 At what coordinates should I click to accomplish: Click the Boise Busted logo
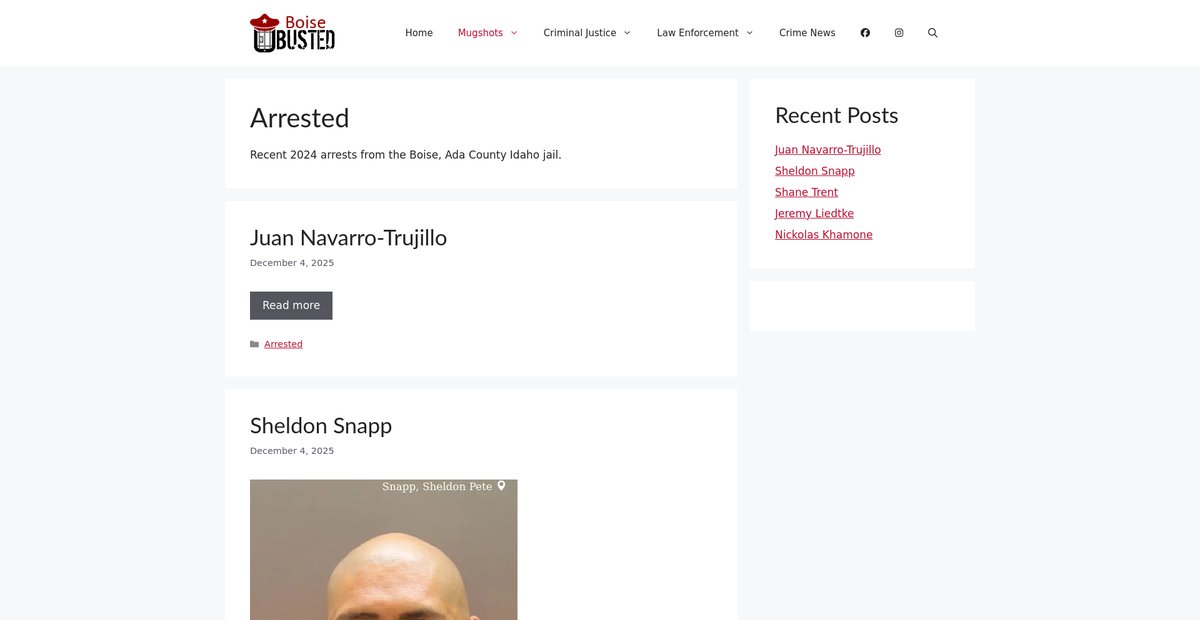(x=292, y=33)
